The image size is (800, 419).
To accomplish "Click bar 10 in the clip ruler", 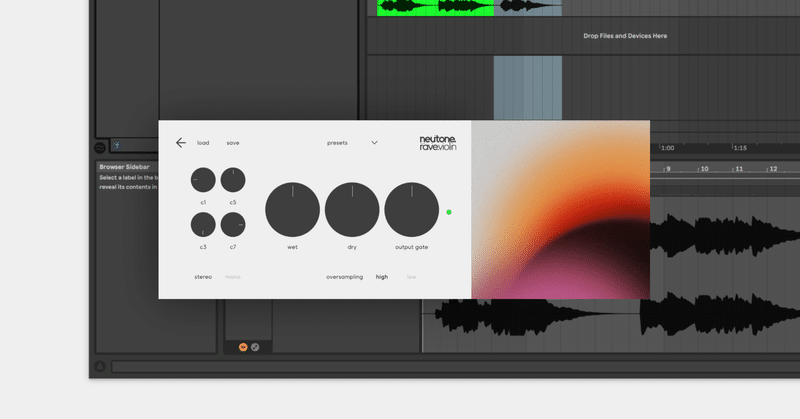I will click(704, 168).
